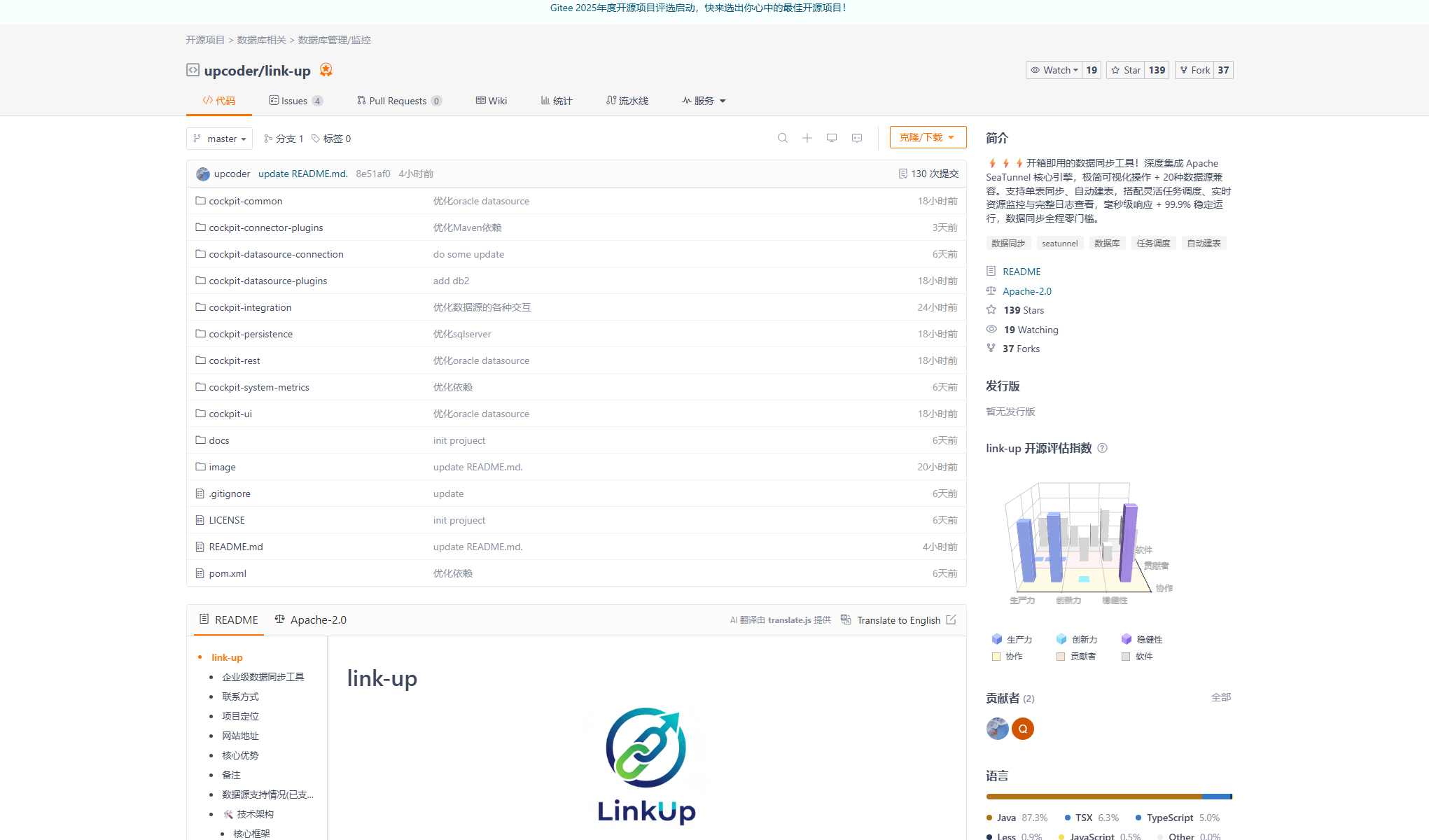Expand the master branch selector
Viewport: 1429px width, 840px height.
(219, 138)
